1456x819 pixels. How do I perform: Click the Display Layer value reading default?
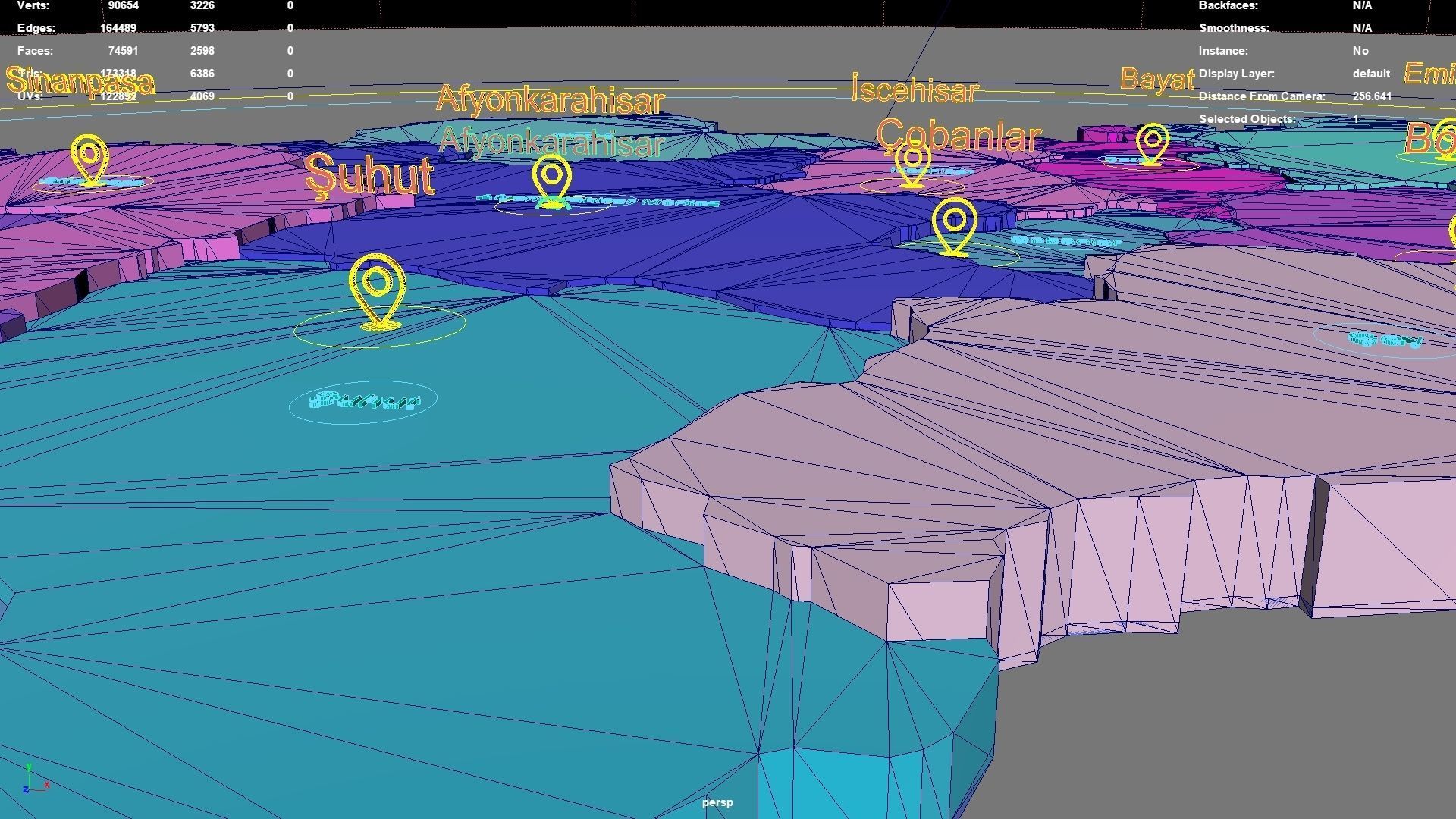coord(1370,74)
